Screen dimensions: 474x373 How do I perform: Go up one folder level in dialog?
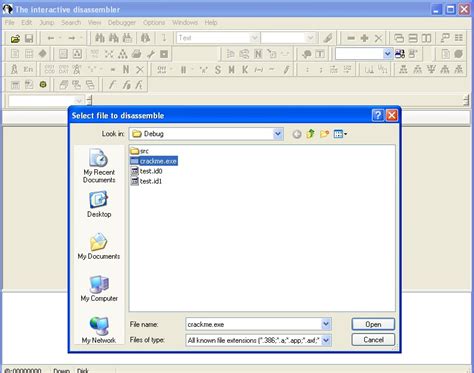pyautogui.click(x=311, y=134)
